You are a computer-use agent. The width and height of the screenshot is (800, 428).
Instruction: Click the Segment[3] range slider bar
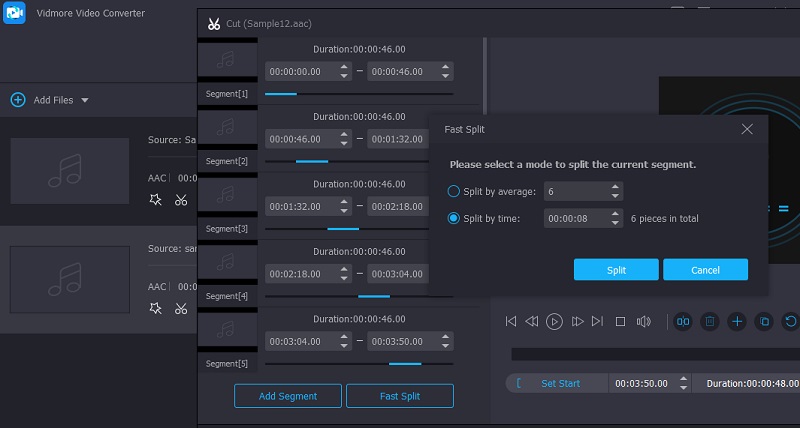[358, 229]
